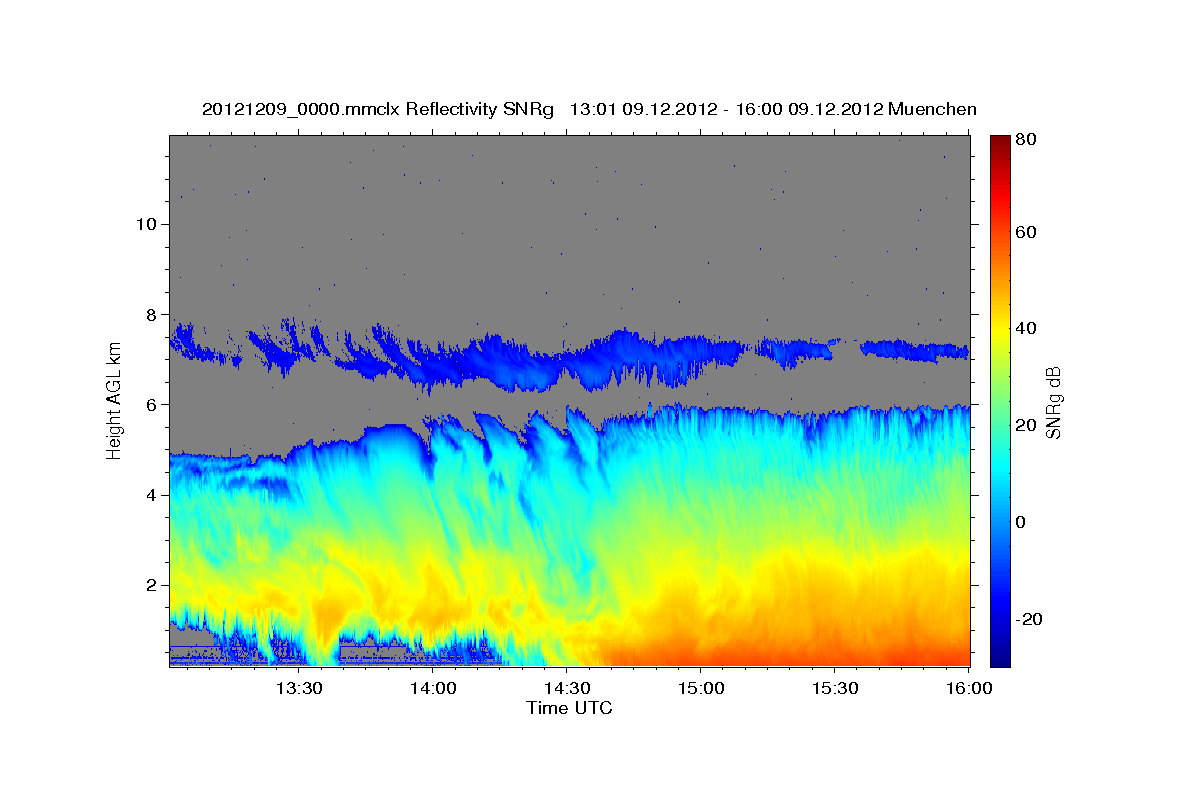
Task: Click the 14:30 time tick label
Action: (566, 688)
